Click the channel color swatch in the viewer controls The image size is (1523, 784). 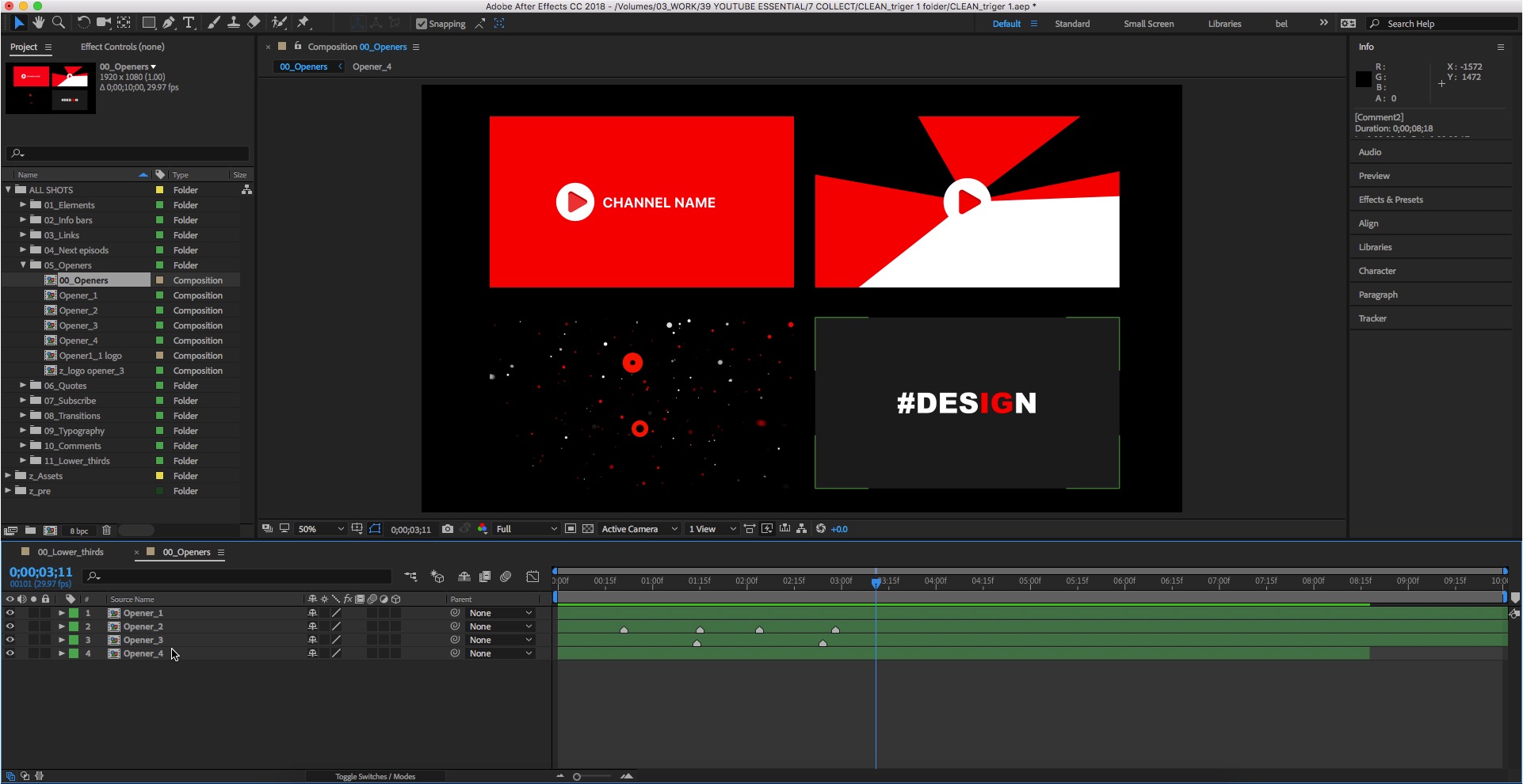(483, 528)
